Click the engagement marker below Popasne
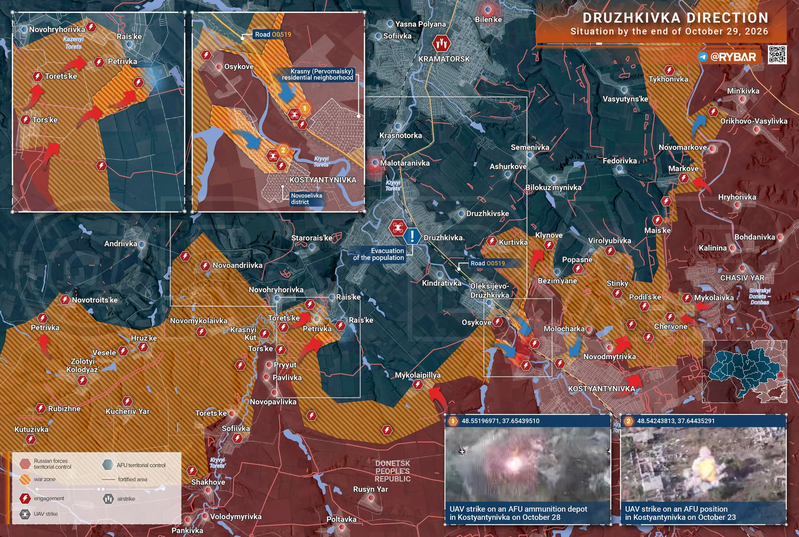The image size is (799, 537). tap(577, 268)
